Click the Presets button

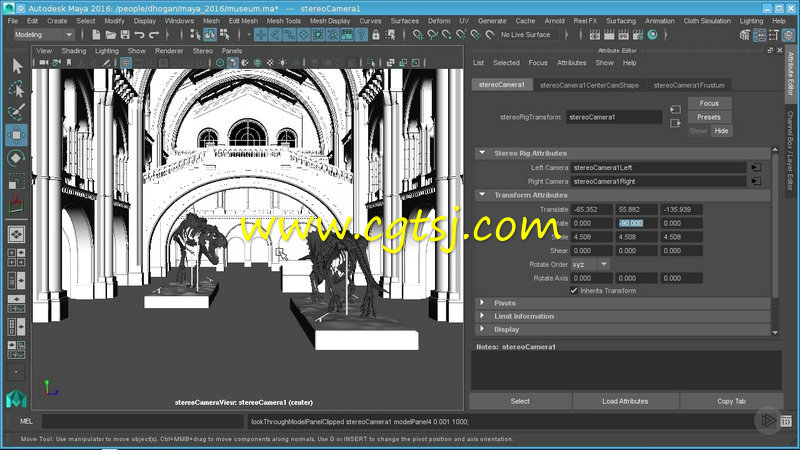click(709, 117)
